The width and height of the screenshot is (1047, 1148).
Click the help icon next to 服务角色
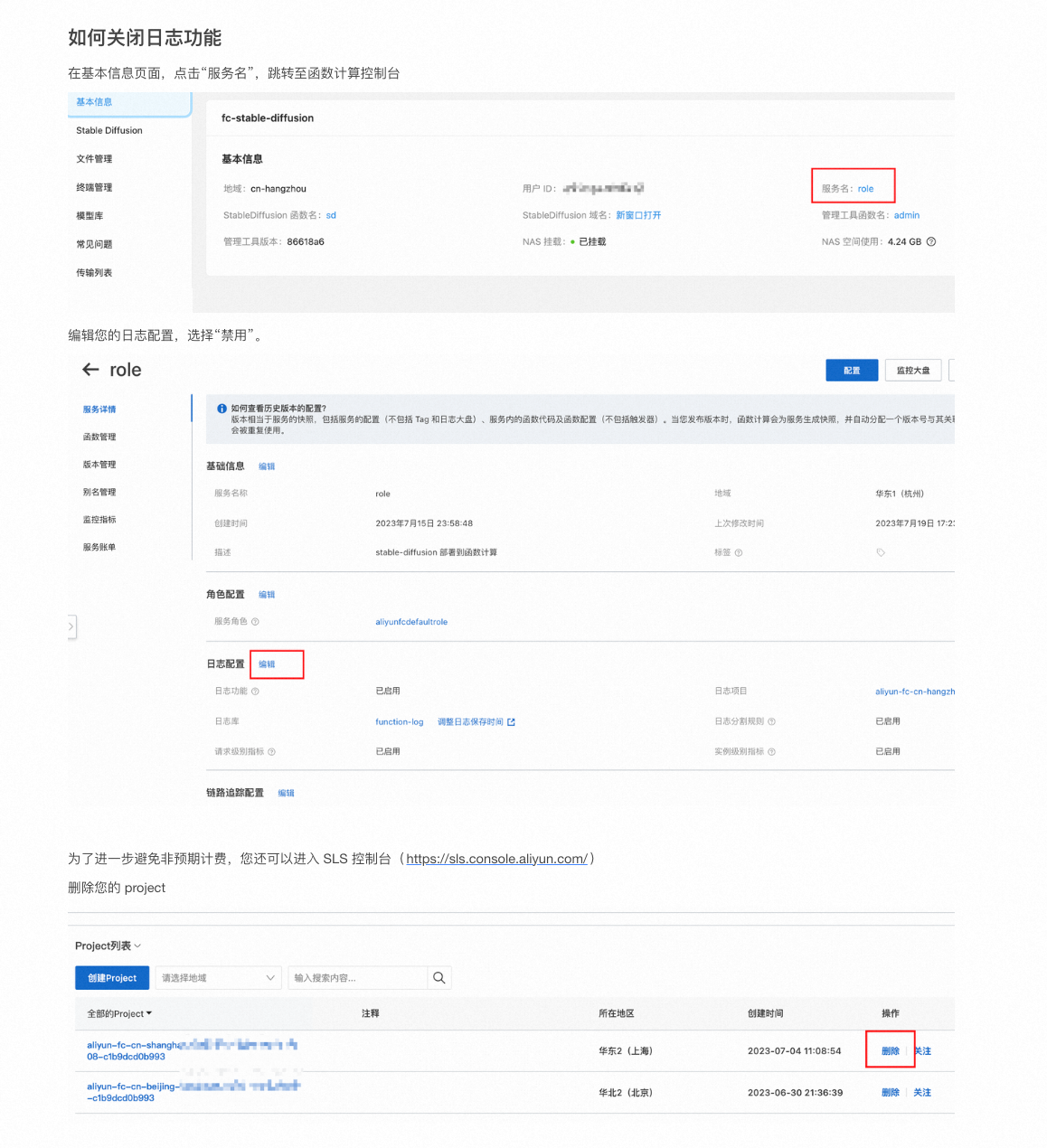pos(255,622)
